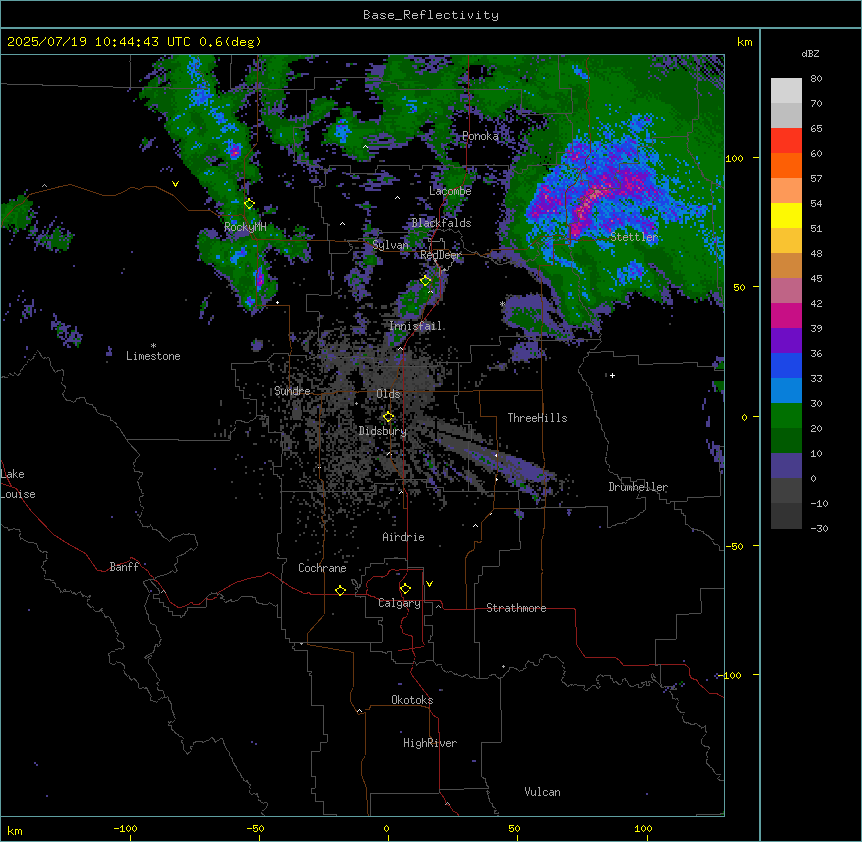This screenshot has height=842, width=862.
Task: Click the -50 tick on the right axis
Action: [x=734, y=546]
